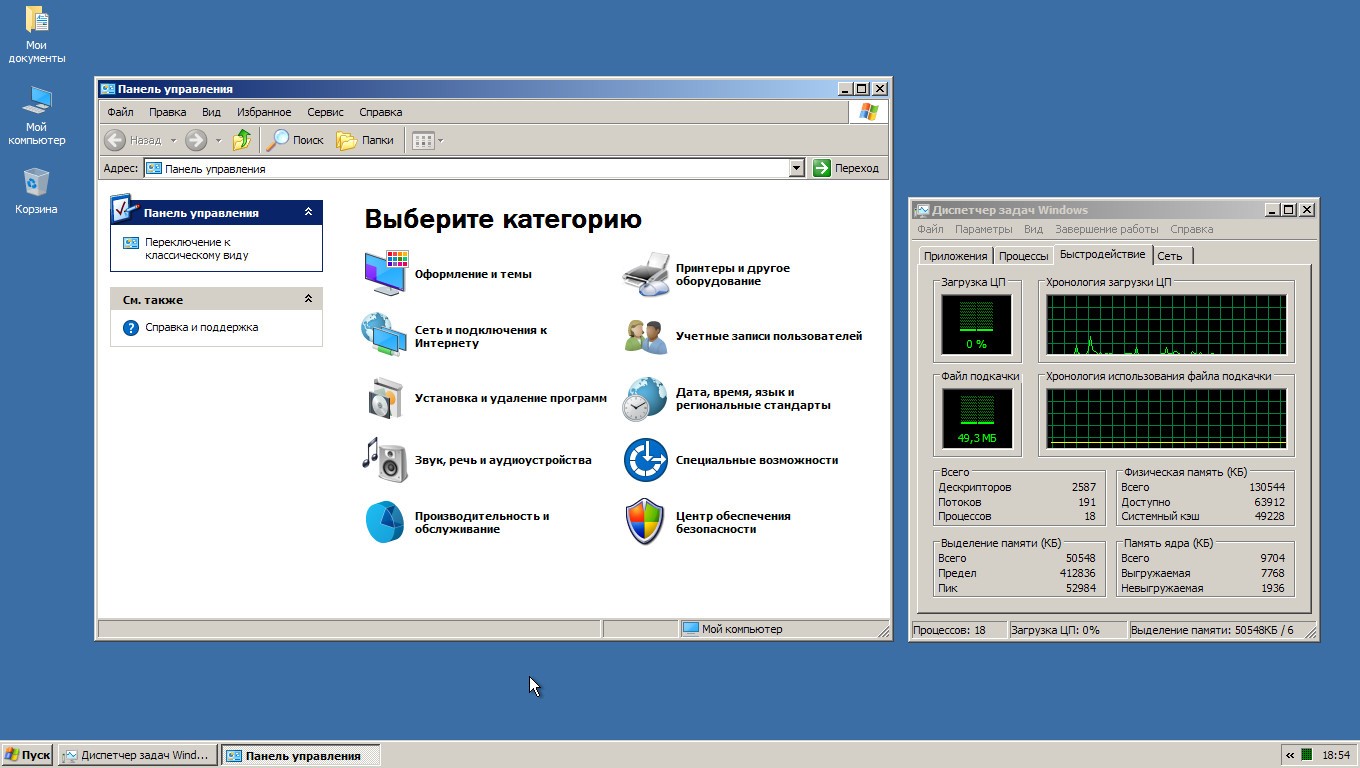Click the Хронология загрузки ЦП graph
The width and height of the screenshot is (1360, 768).
coord(1166,325)
